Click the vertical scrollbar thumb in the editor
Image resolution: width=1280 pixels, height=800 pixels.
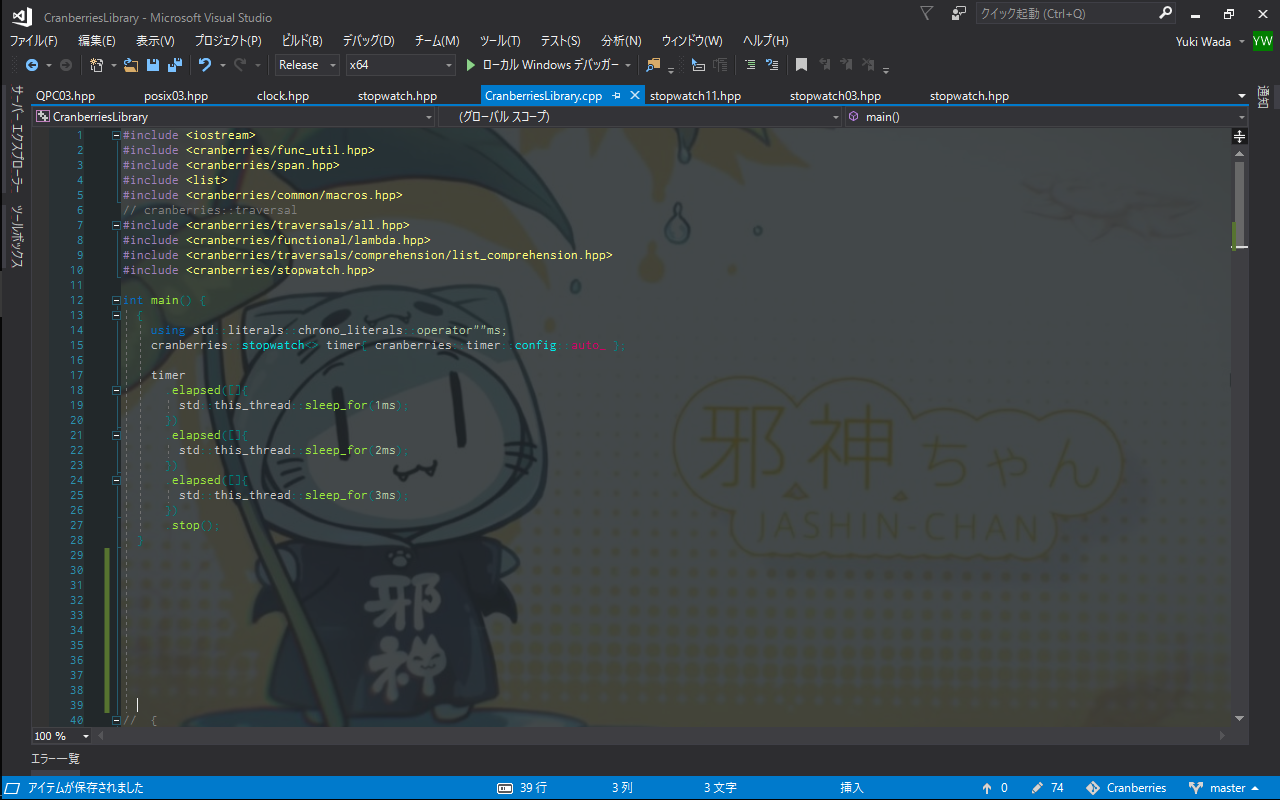(1240, 205)
